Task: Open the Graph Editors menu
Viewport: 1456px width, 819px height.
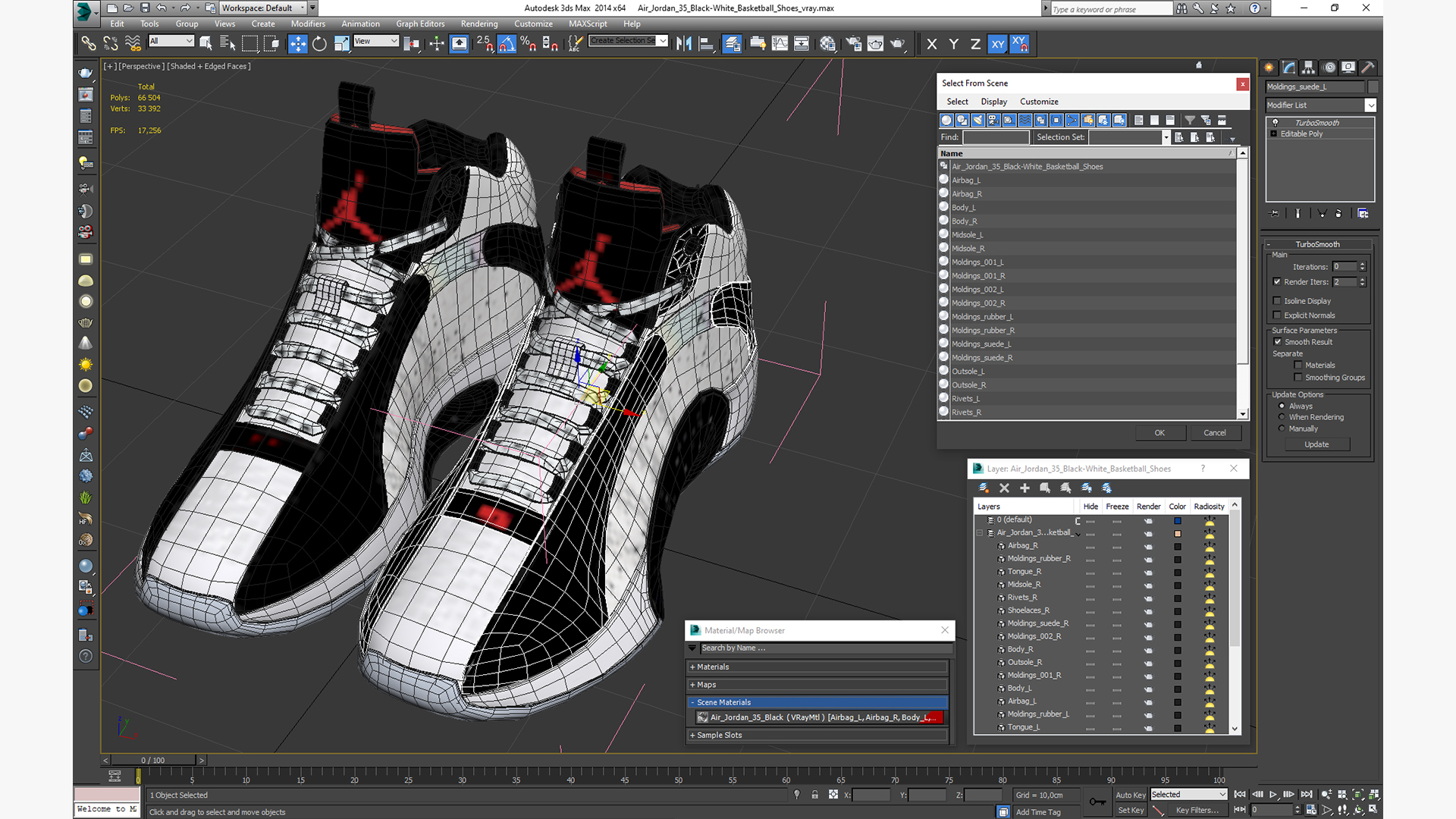Action: click(420, 24)
